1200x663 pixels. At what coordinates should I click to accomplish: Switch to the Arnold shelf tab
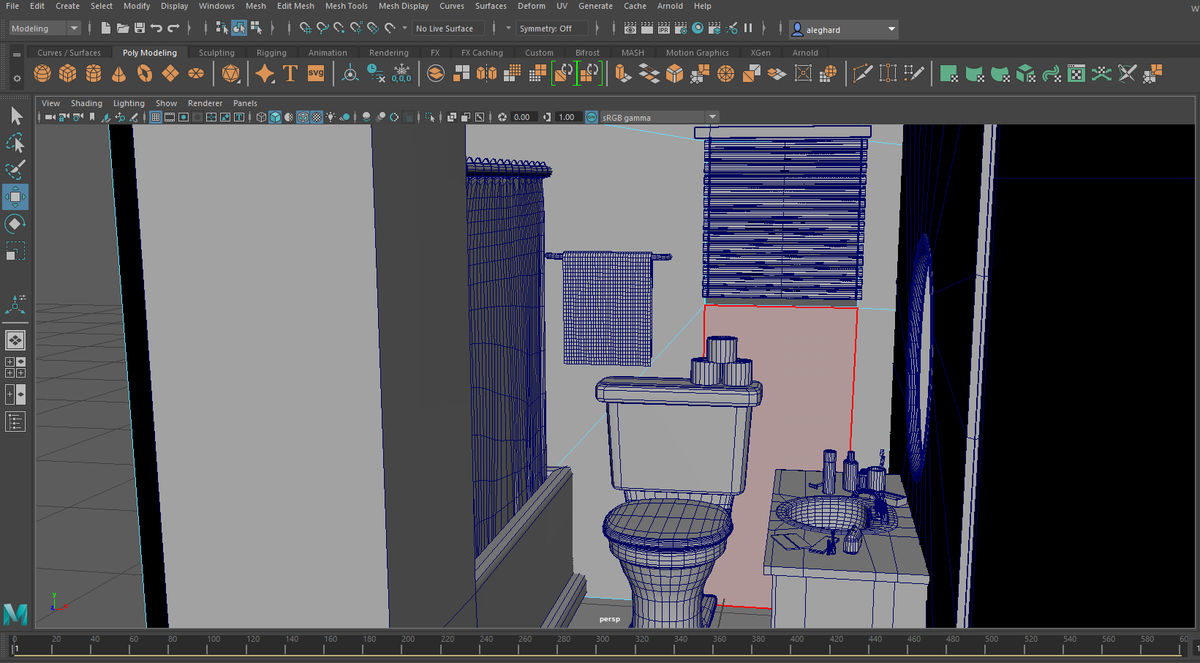(805, 52)
